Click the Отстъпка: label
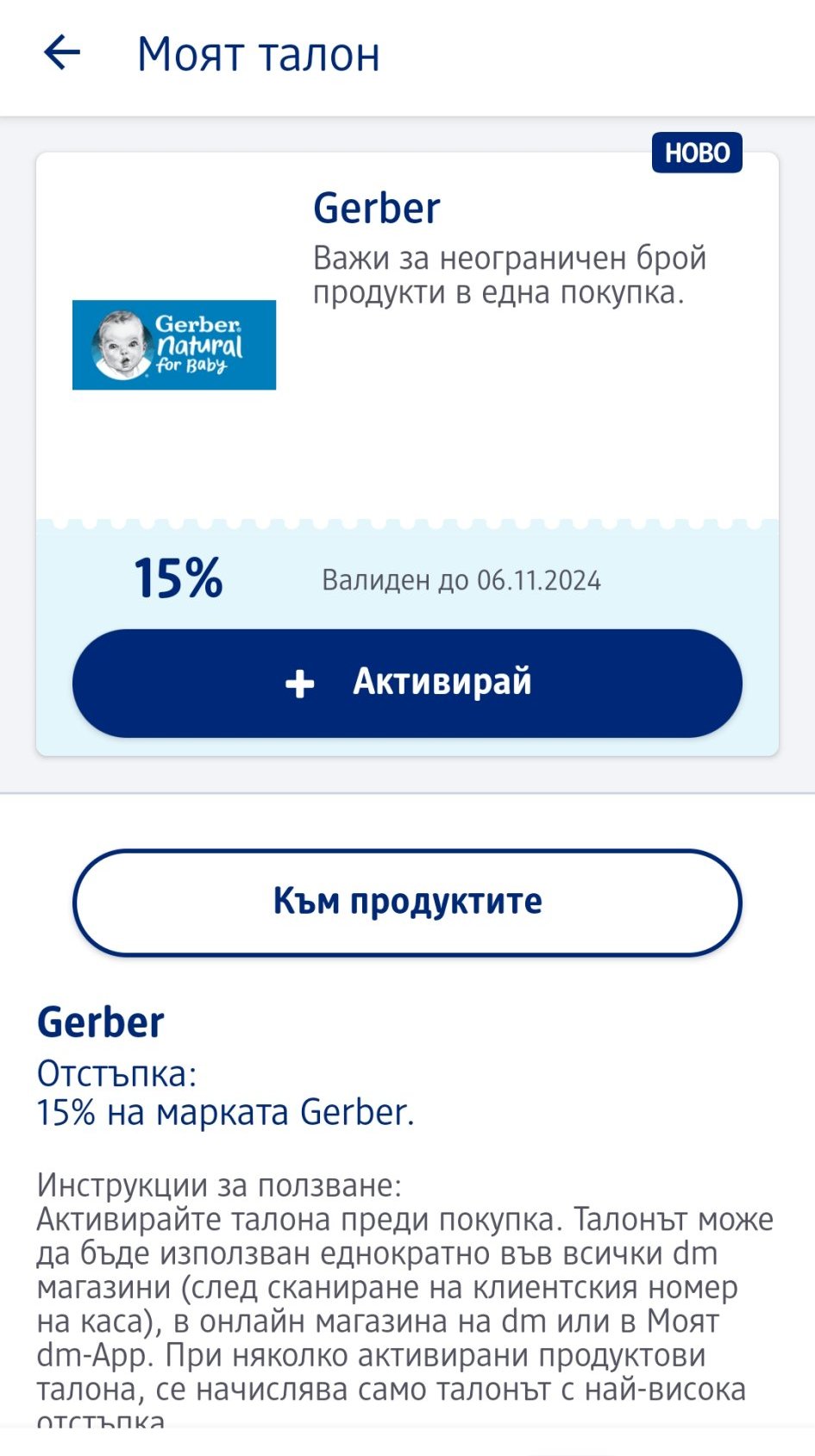The height and width of the screenshot is (1456, 815). [x=116, y=1074]
